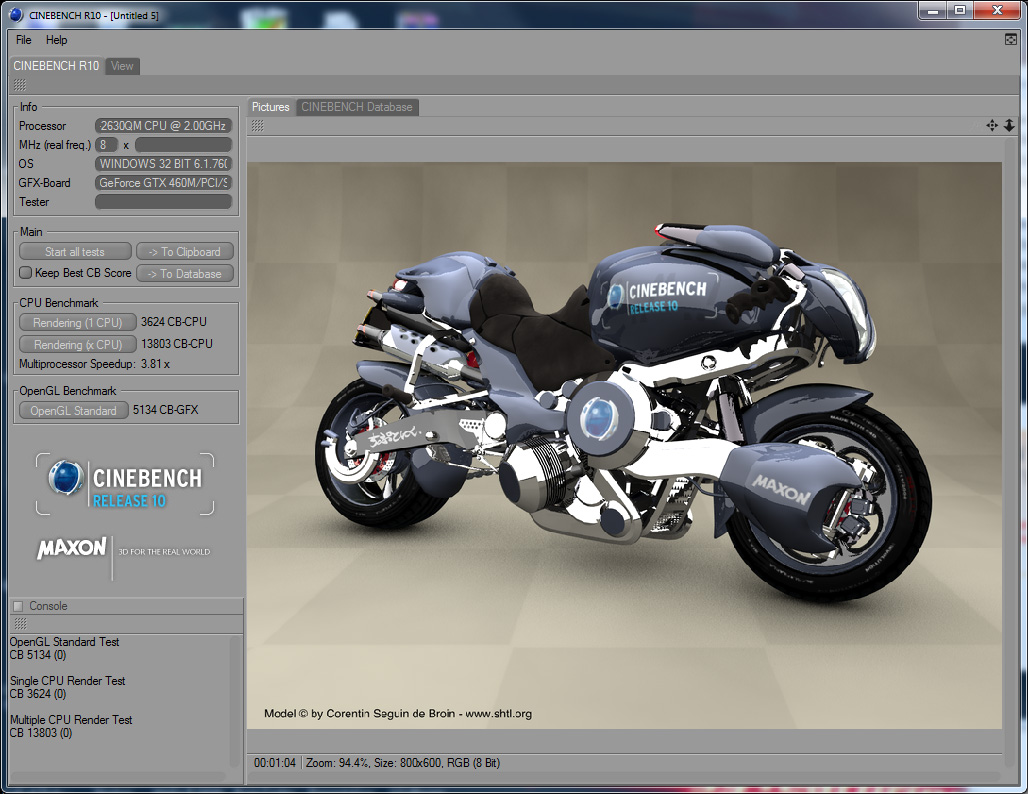Click the grip handle below CINEBENCH R10 tab
The width and height of the screenshot is (1028, 794).
click(20, 85)
